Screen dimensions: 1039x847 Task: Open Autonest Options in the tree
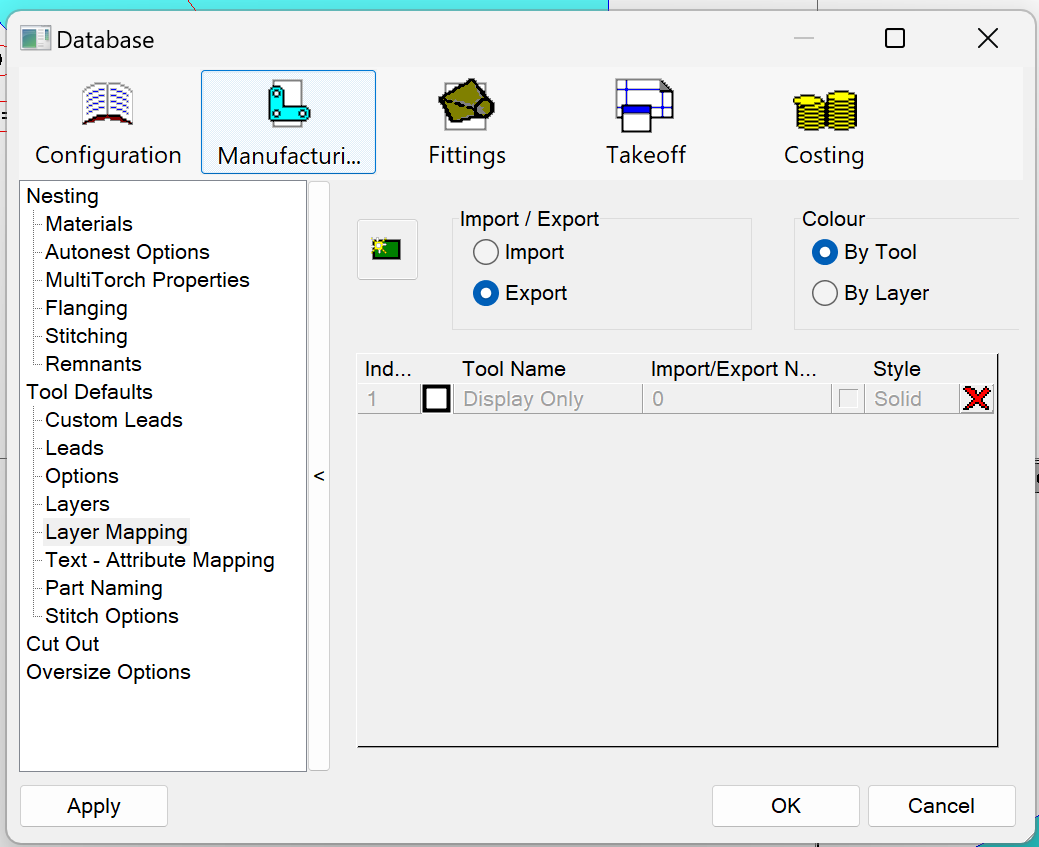pyautogui.click(x=127, y=252)
